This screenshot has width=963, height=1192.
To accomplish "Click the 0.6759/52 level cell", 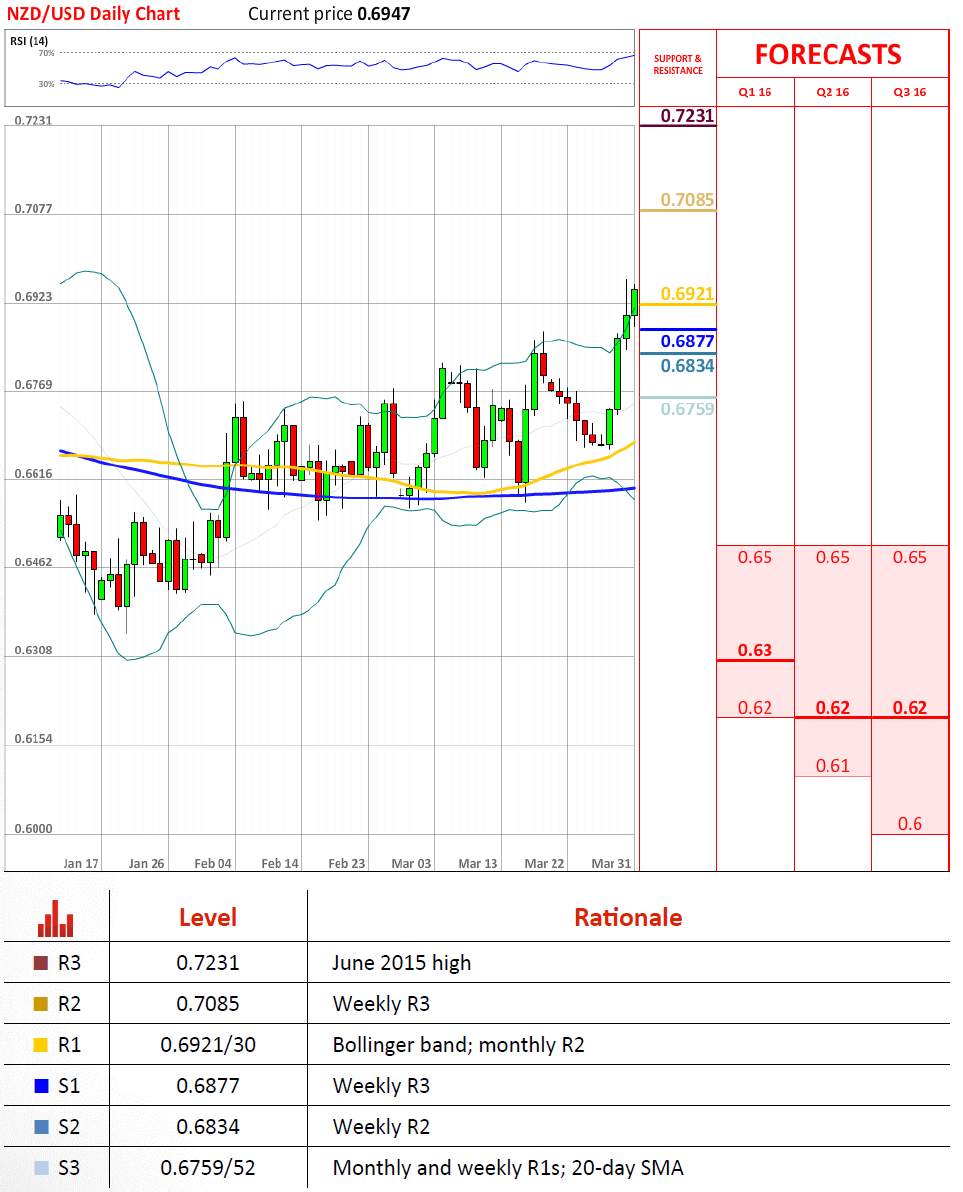I will (207, 1168).
